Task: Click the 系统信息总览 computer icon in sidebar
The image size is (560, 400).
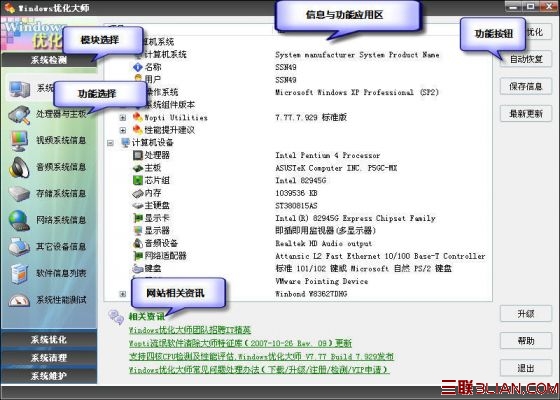Action: tap(20, 89)
